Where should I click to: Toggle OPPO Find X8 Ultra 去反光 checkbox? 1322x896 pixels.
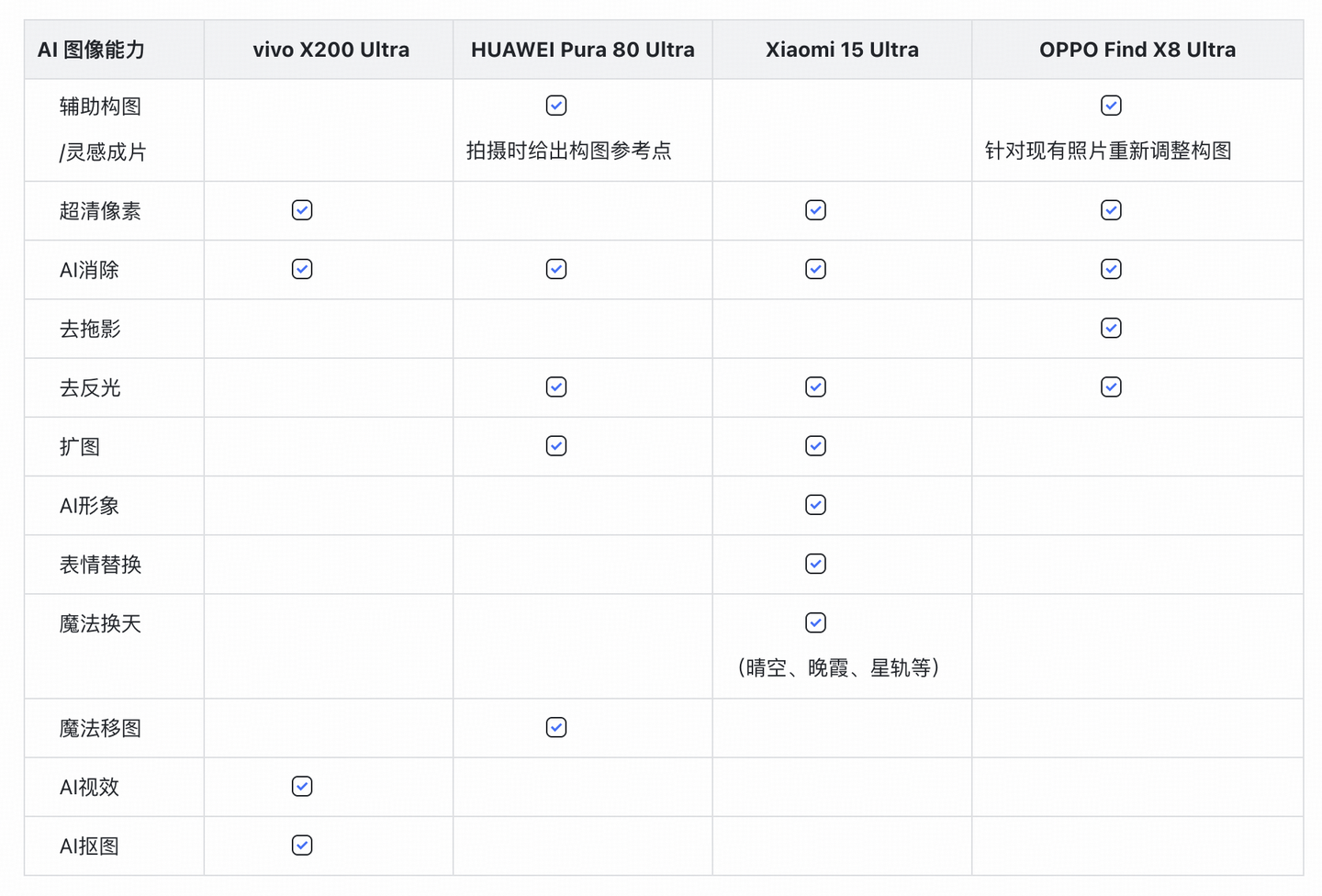(1111, 386)
